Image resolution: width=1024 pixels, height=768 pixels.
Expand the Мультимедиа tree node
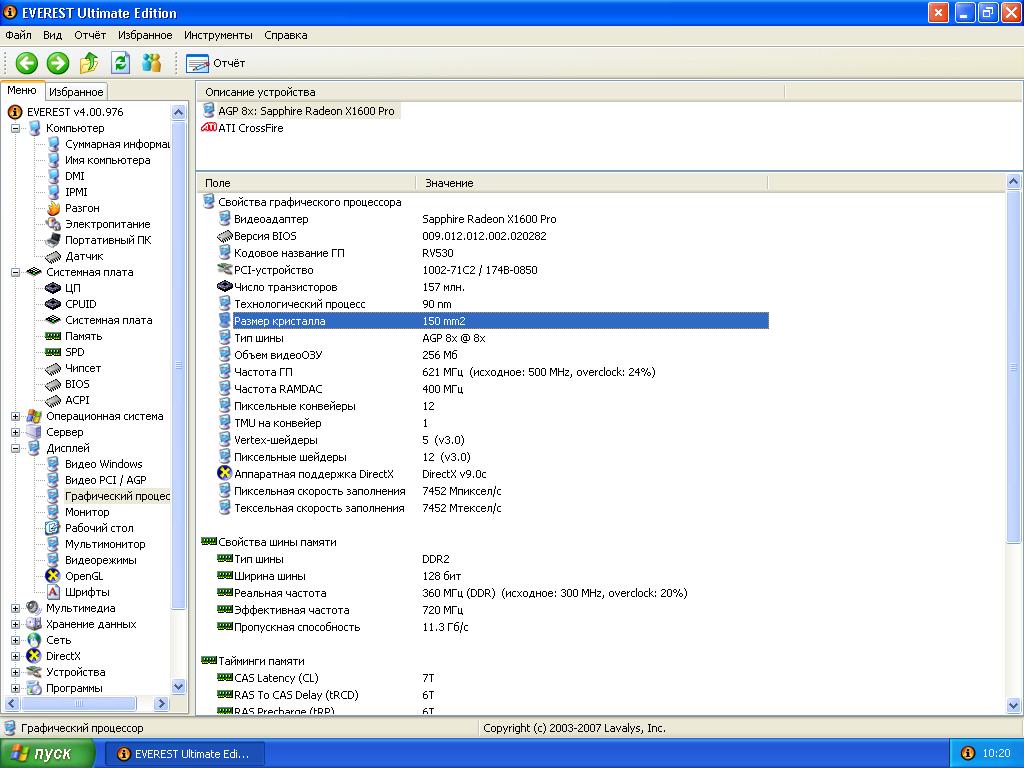[x=16, y=608]
